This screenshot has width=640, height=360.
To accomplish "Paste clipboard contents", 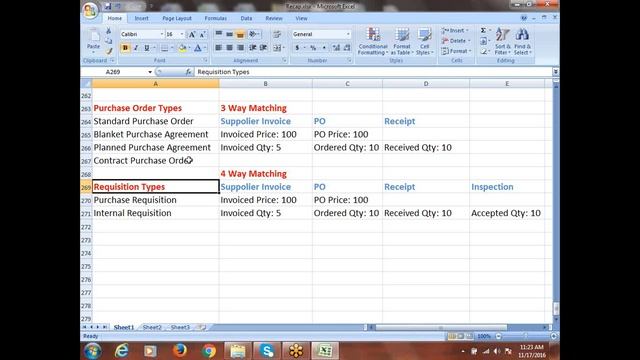I will [93, 40].
